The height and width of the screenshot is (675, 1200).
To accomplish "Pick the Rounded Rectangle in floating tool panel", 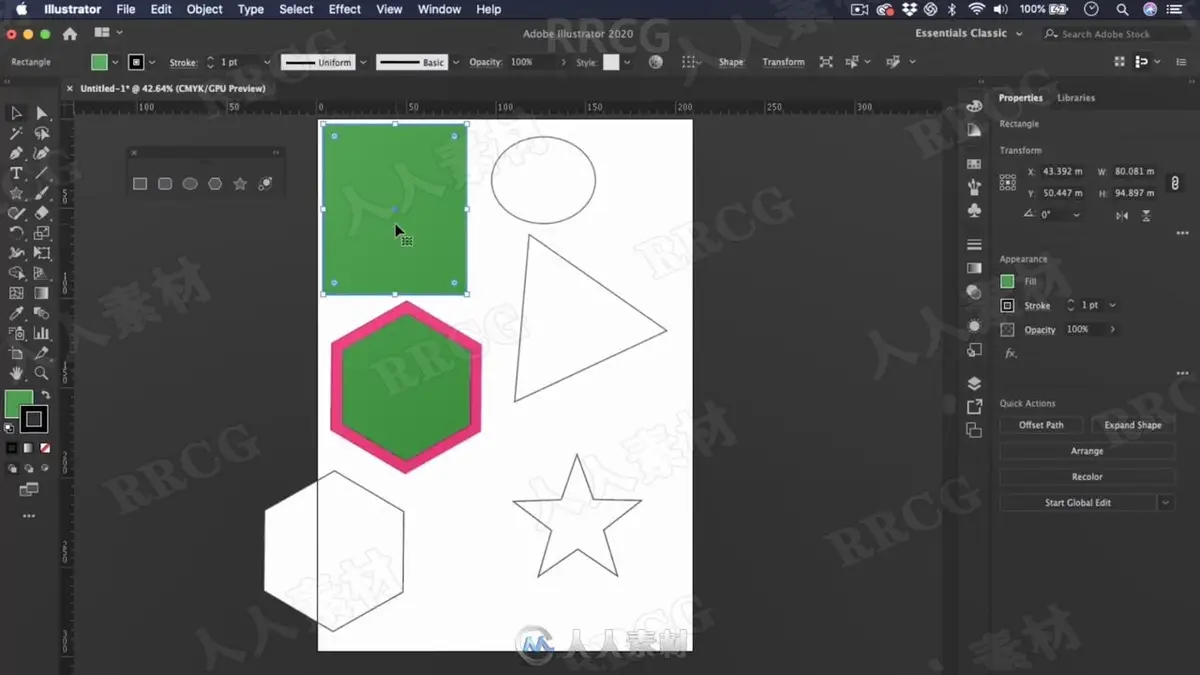I will (x=165, y=184).
